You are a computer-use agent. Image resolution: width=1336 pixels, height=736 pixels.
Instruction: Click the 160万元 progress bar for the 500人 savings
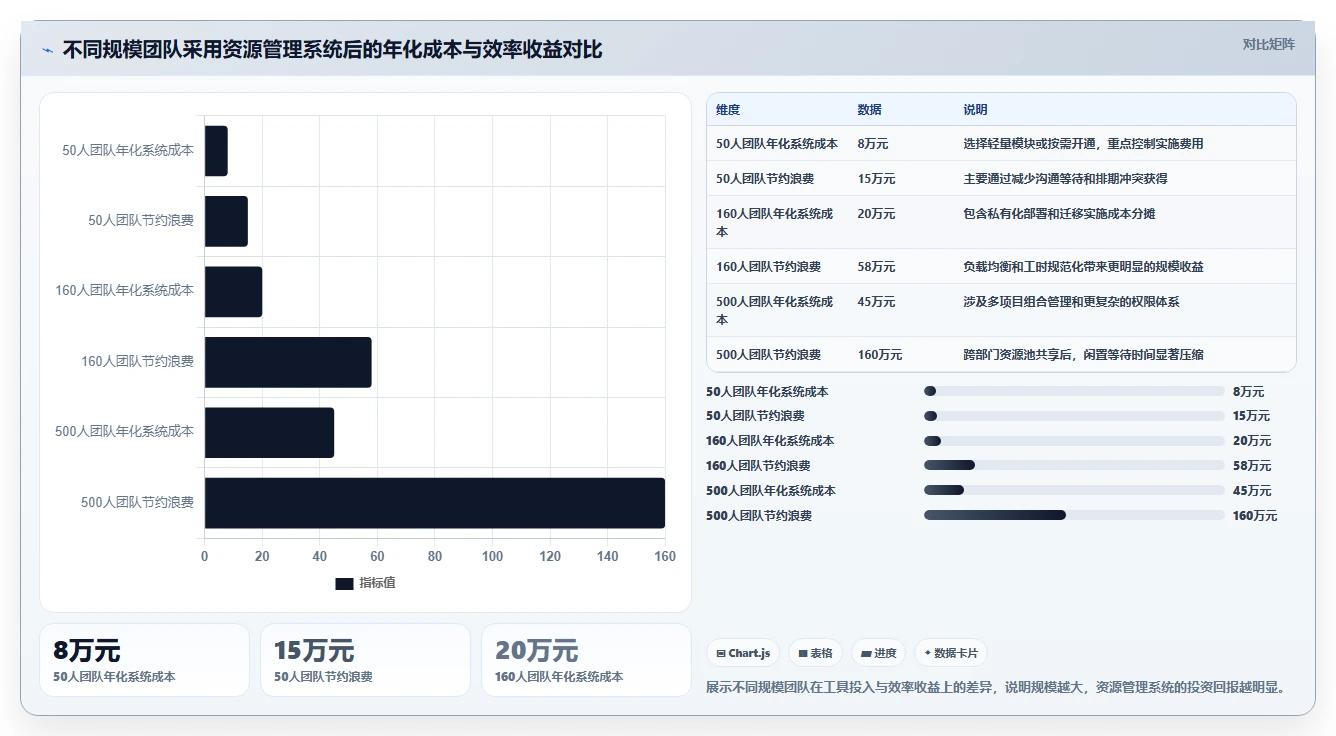(1074, 515)
